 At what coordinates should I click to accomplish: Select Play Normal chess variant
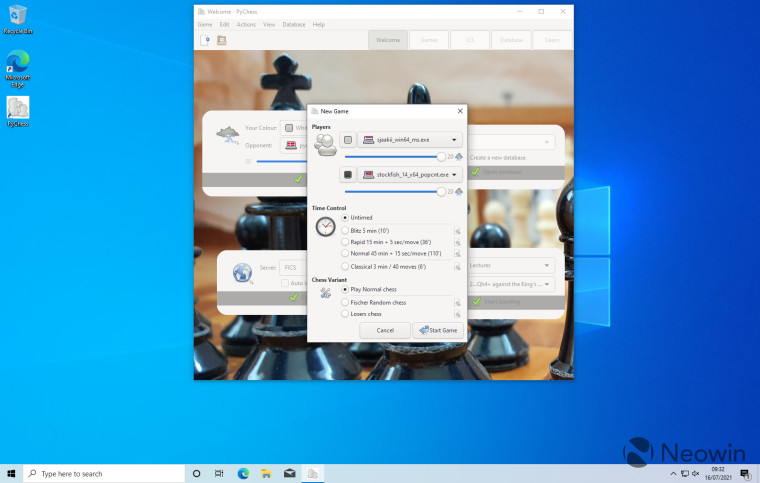click(369, 289)
